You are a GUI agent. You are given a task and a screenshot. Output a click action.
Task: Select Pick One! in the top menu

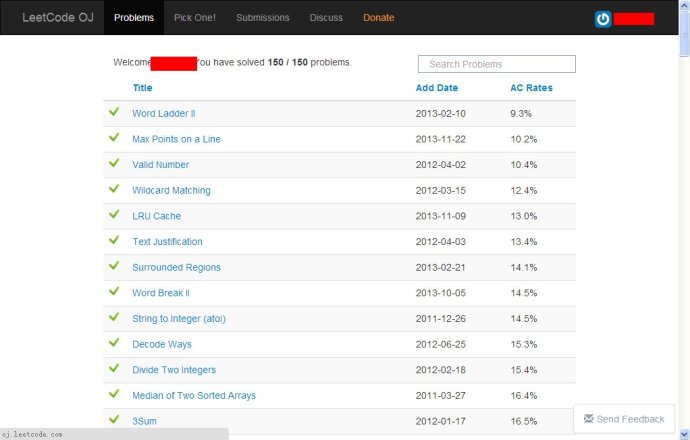194,18
